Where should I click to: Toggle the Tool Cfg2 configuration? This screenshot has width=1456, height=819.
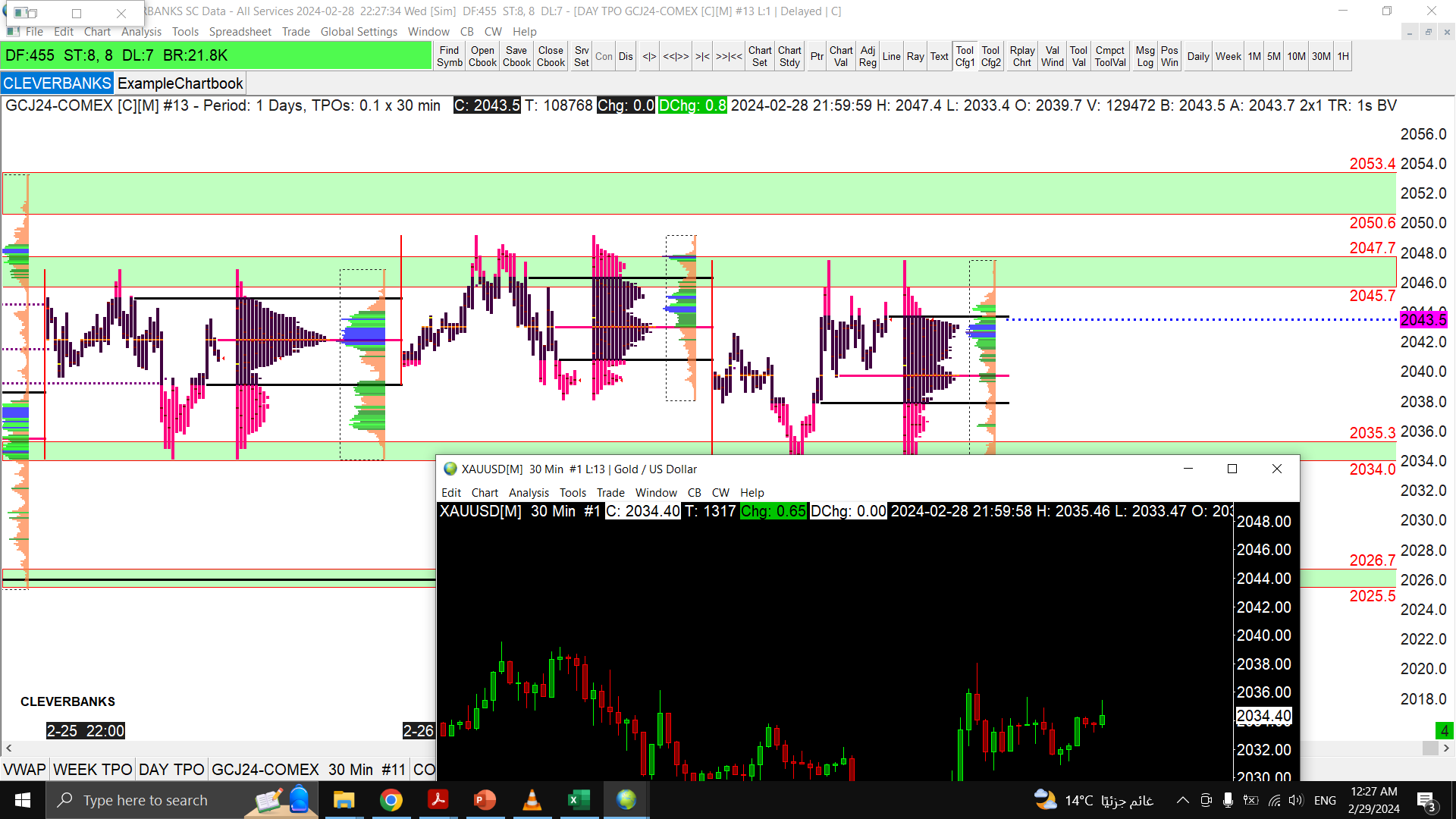coord(990,56)
